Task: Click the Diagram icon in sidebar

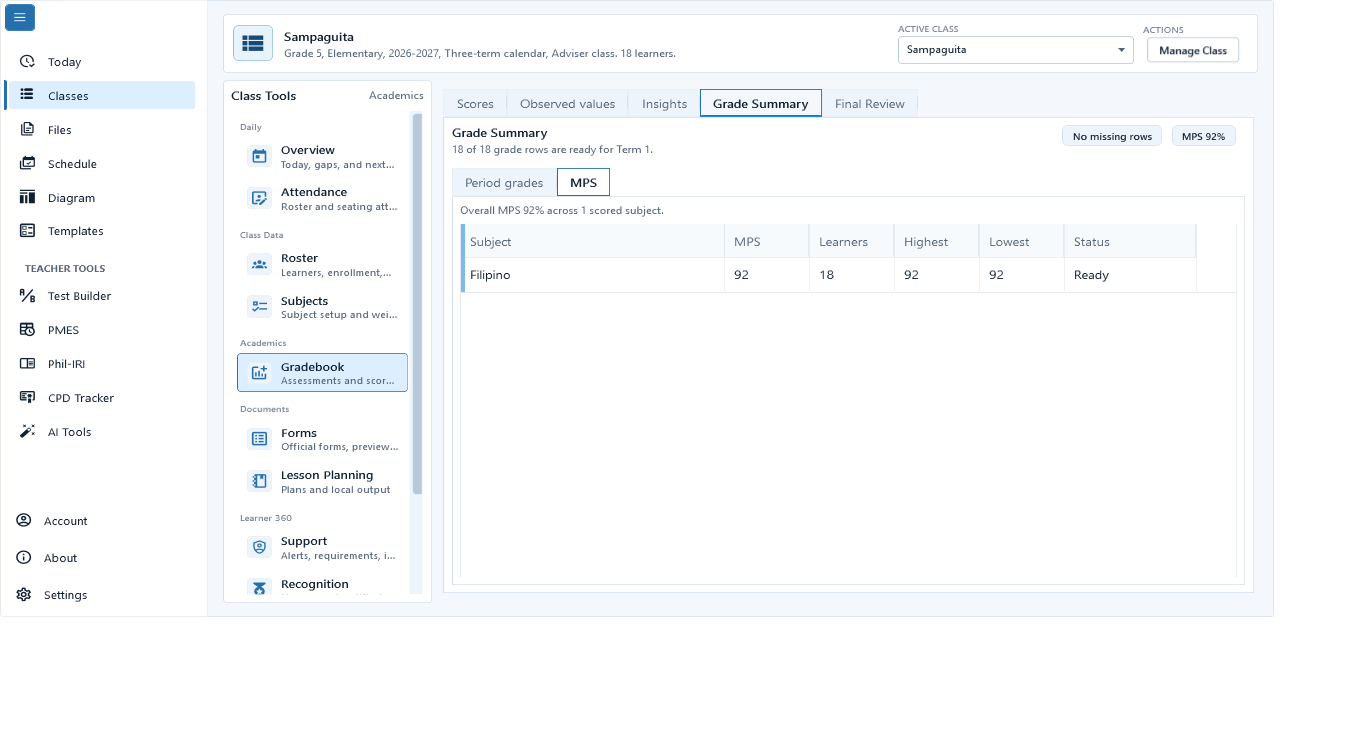Action: pyautogui.click(x=27, y=197)
